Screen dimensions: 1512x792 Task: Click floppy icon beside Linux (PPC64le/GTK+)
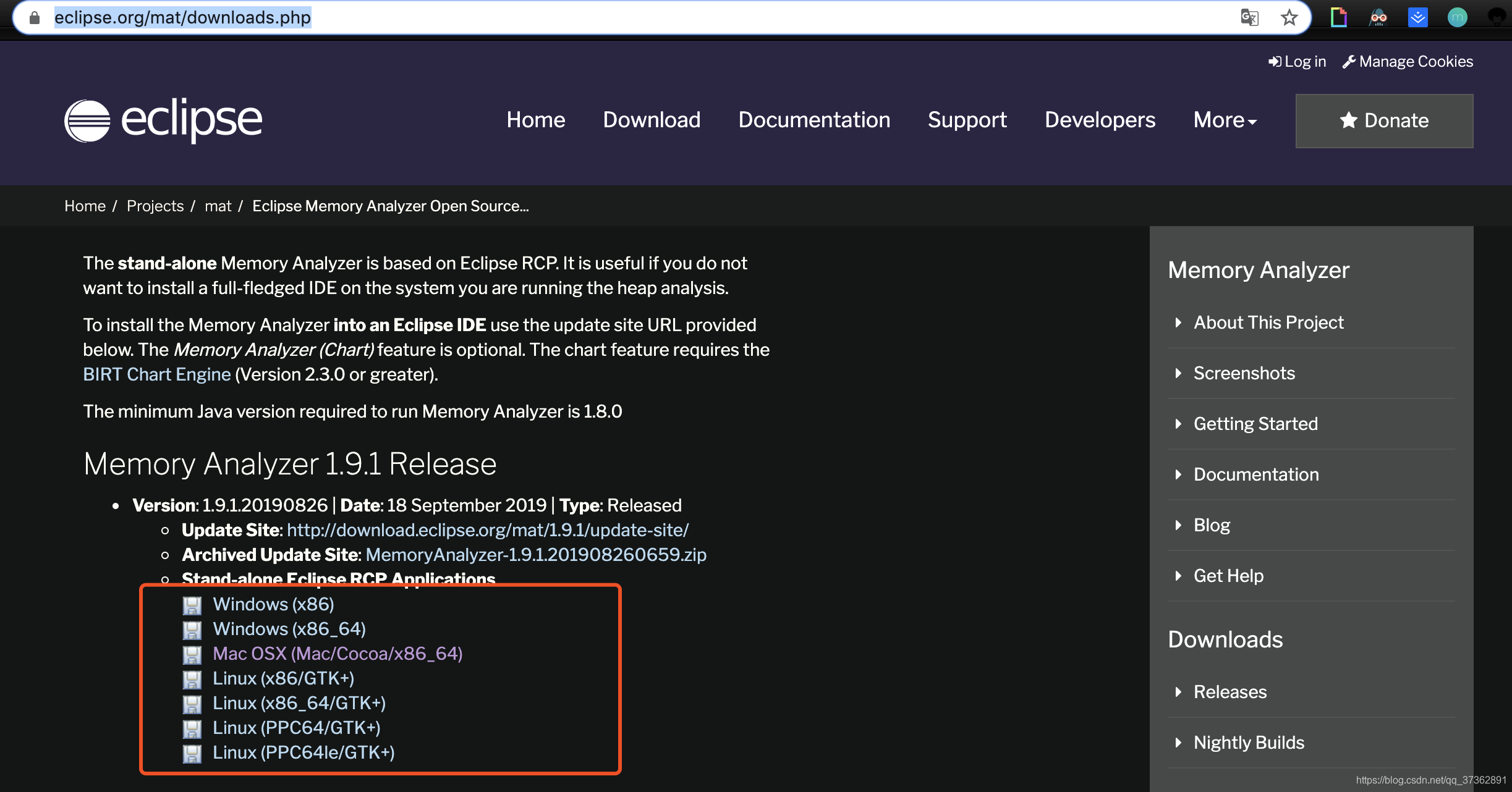[192, 754]
